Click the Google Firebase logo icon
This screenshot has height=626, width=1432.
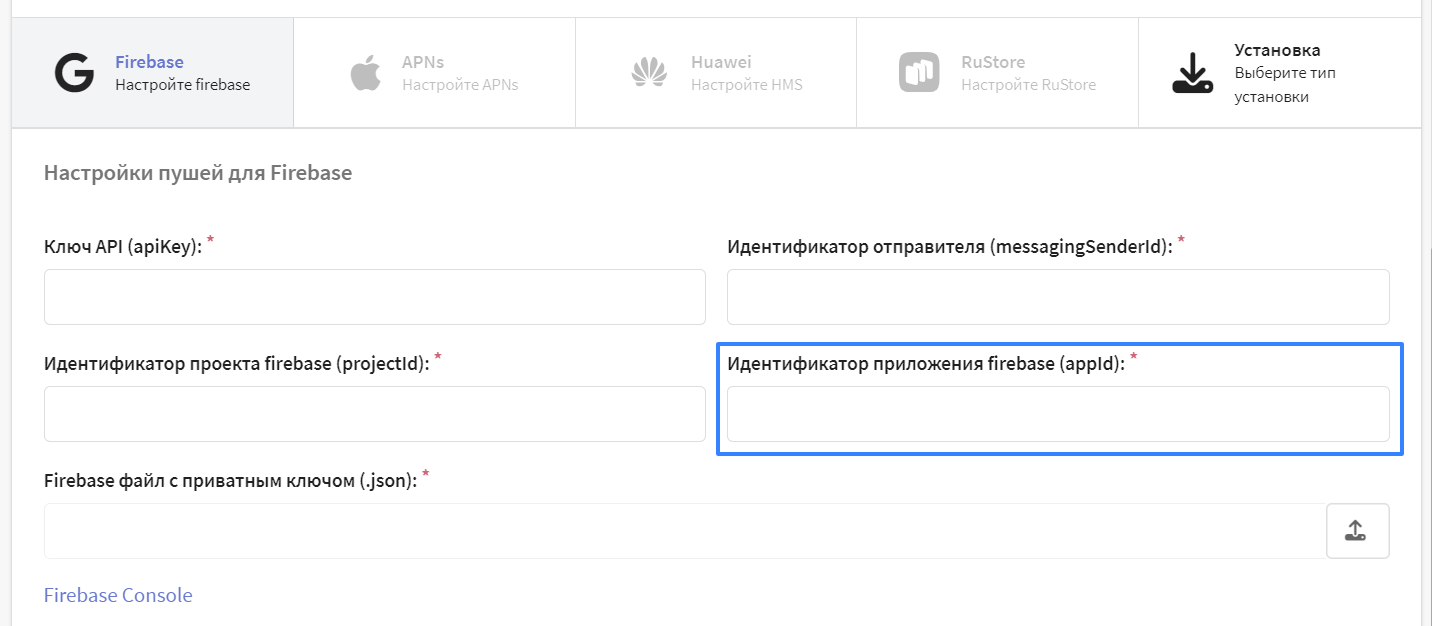(x=74, y=73)
